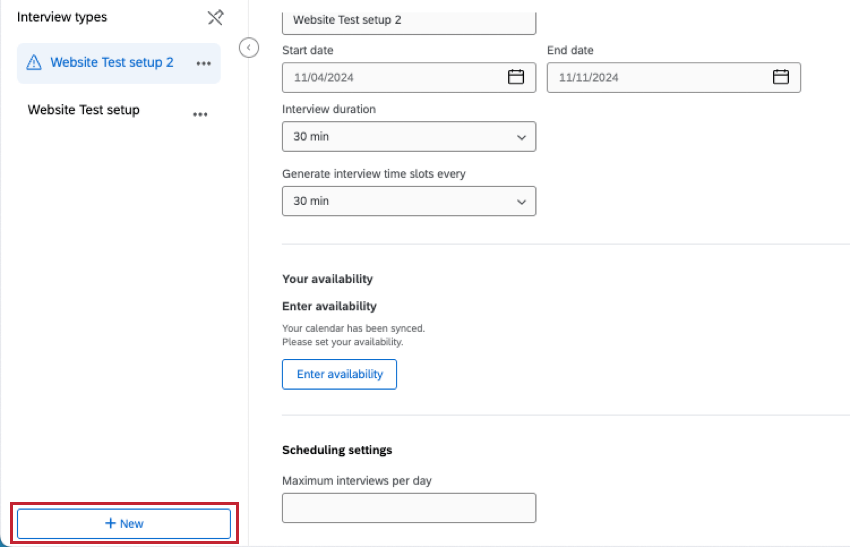Unpin the Interview types panel
The width and height of the screenshot is (850, 547).
point(215,17)
